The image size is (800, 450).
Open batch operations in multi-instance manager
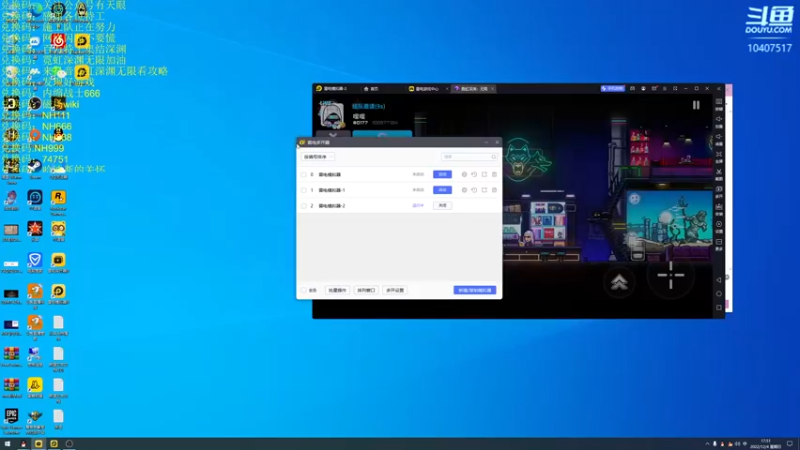337,290
